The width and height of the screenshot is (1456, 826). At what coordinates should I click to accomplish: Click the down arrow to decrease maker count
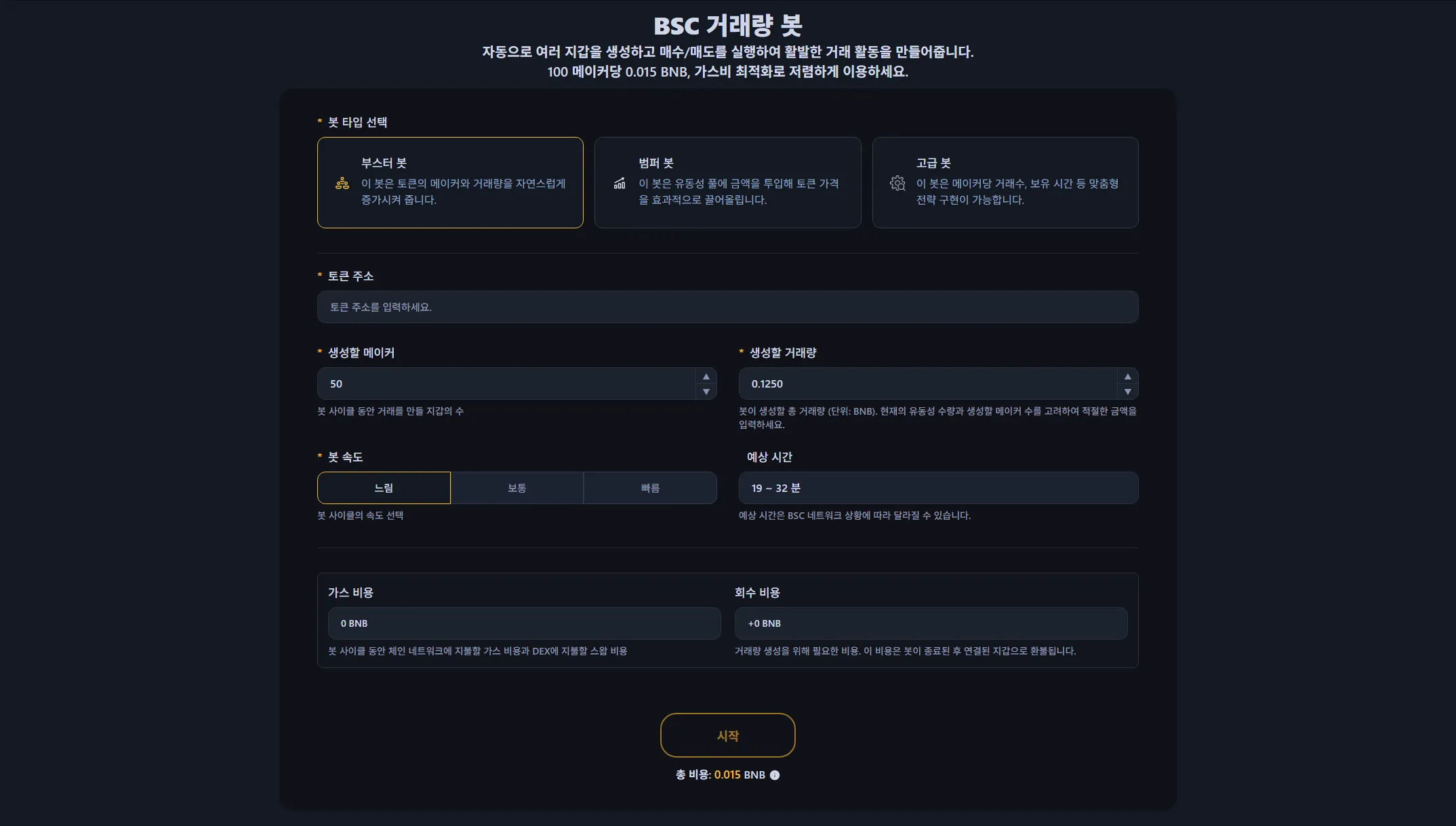[705, 392]
